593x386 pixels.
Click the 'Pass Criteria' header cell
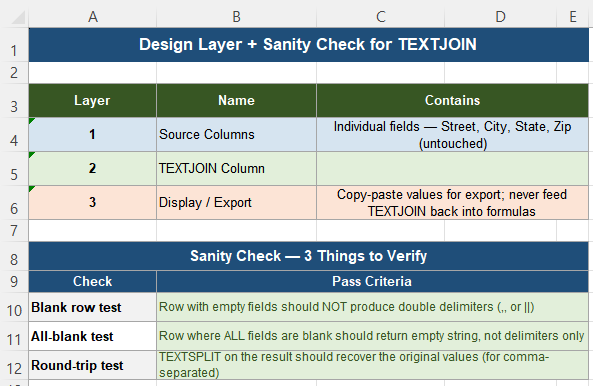(x=373, y=281)
